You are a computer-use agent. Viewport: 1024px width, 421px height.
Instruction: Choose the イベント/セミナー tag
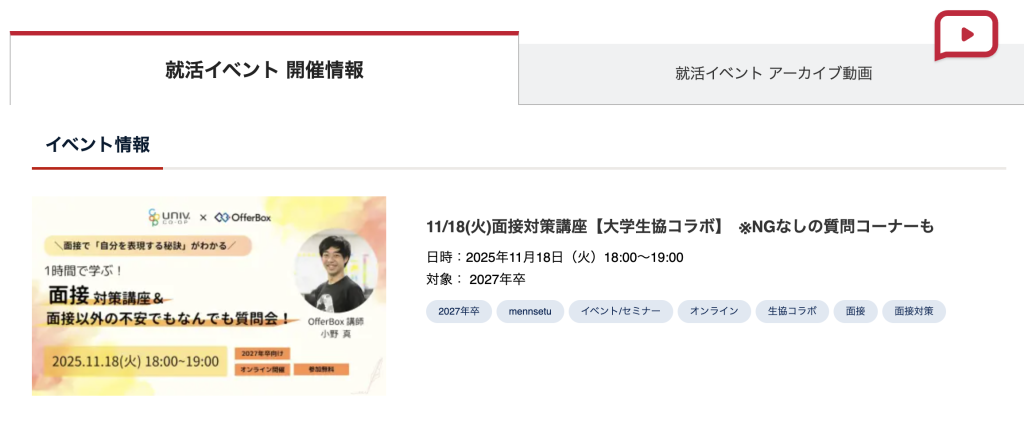click(620, 311)
